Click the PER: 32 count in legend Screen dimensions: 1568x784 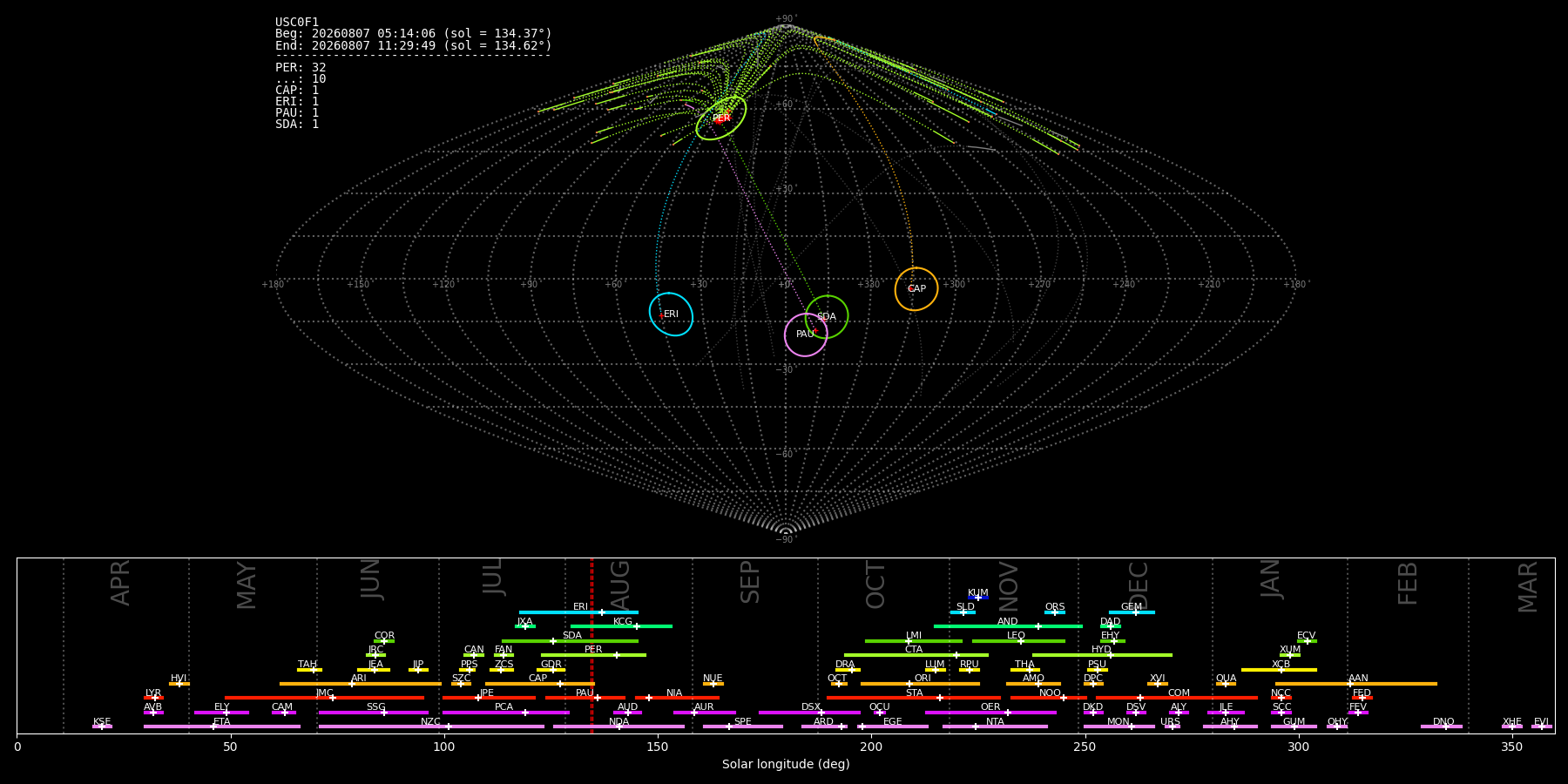click(301, 67)
